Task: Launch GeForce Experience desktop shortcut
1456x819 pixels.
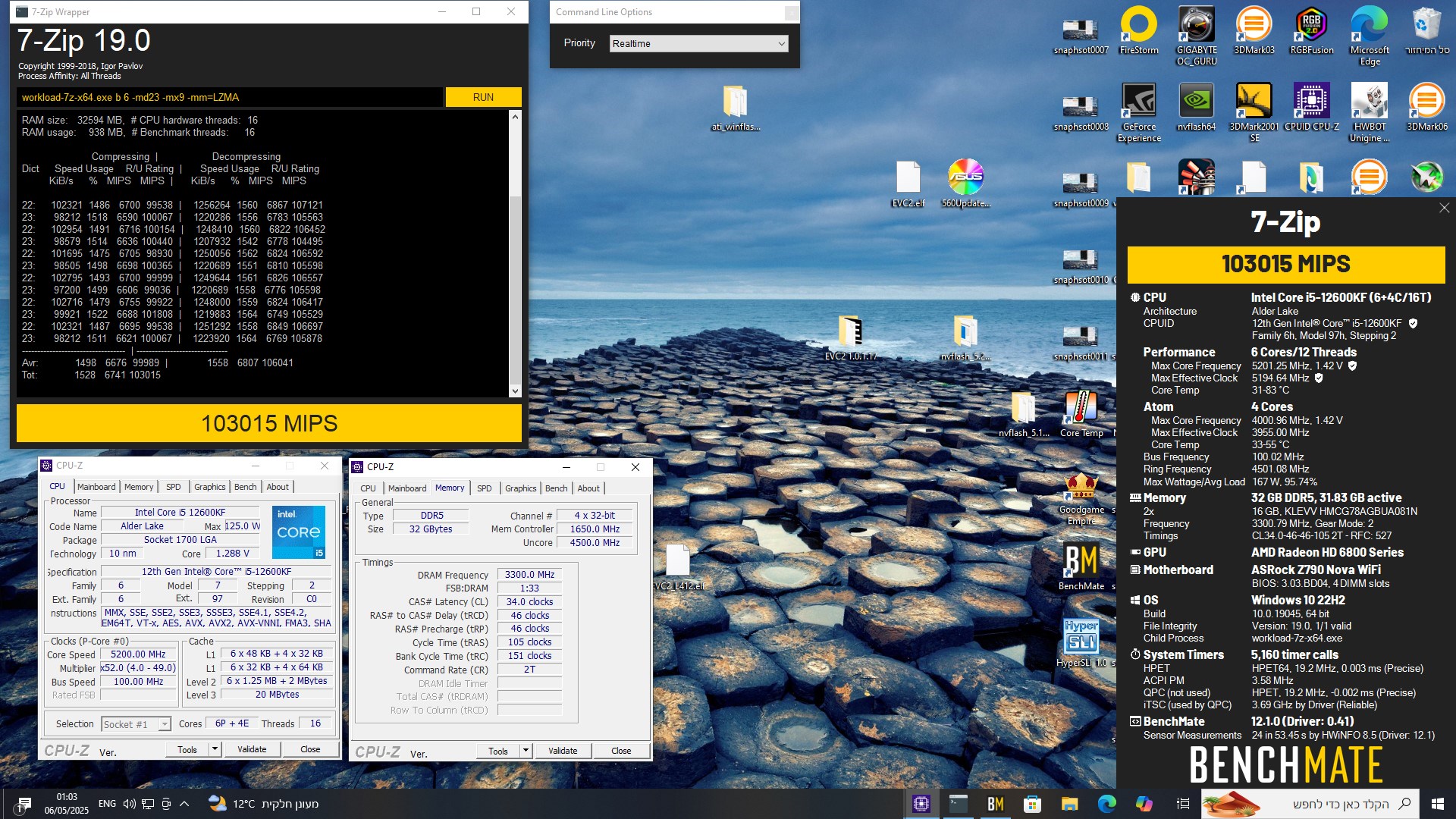Action: pyautogui.click(x=1138, y=111)
